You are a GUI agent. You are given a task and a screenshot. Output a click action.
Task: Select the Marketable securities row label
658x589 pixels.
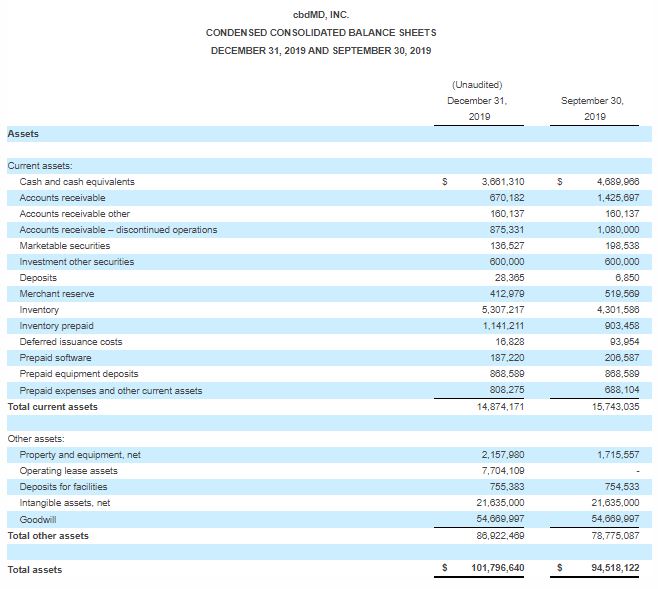65,246
